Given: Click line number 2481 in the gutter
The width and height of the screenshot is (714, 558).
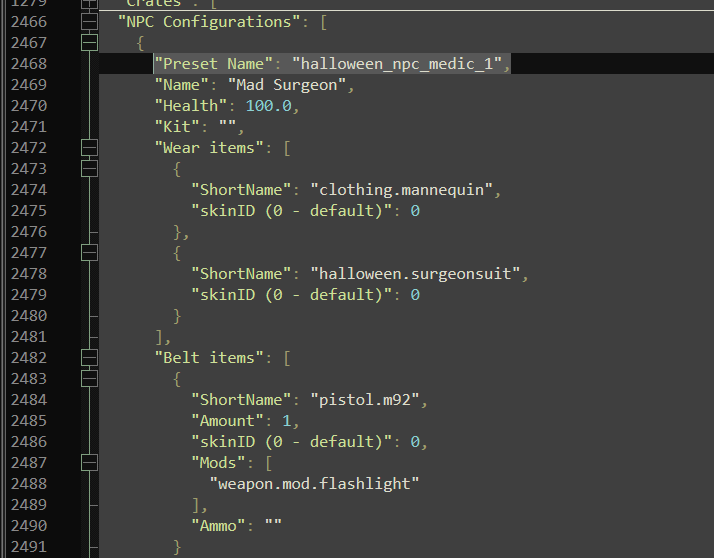Looking at the screenshot, I should click(x=29, y=337).
